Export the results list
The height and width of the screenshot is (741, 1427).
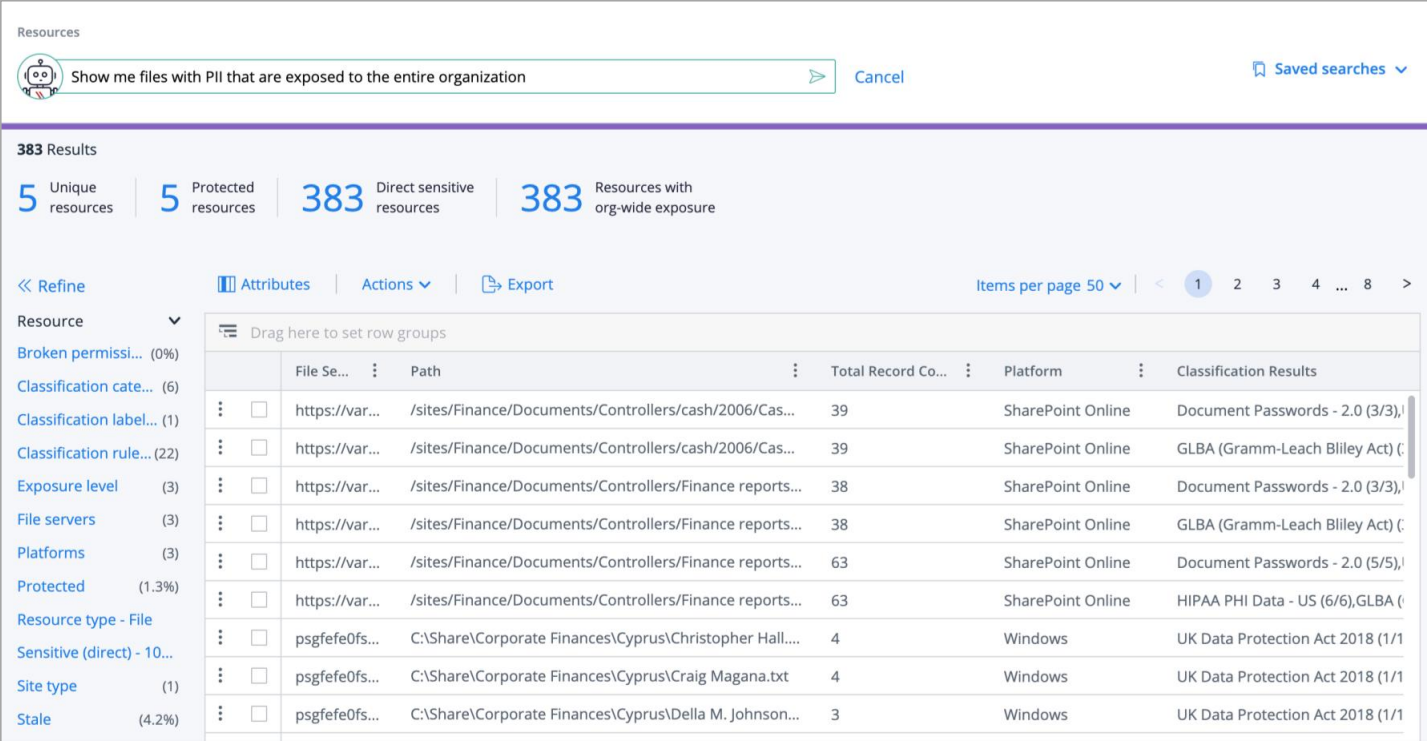tap(517, 284)
